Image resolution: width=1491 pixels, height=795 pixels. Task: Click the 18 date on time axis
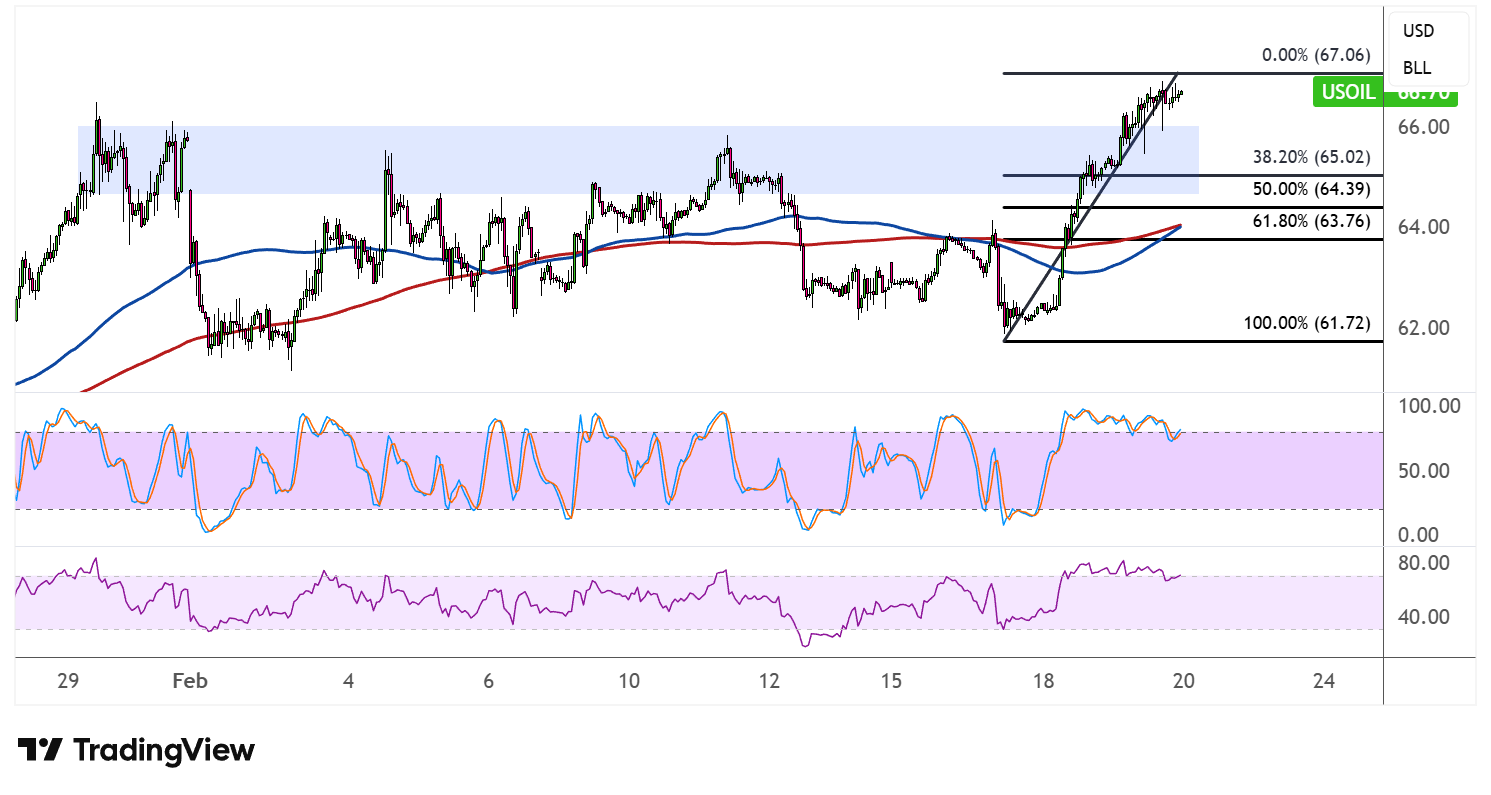click(1043, 681)
